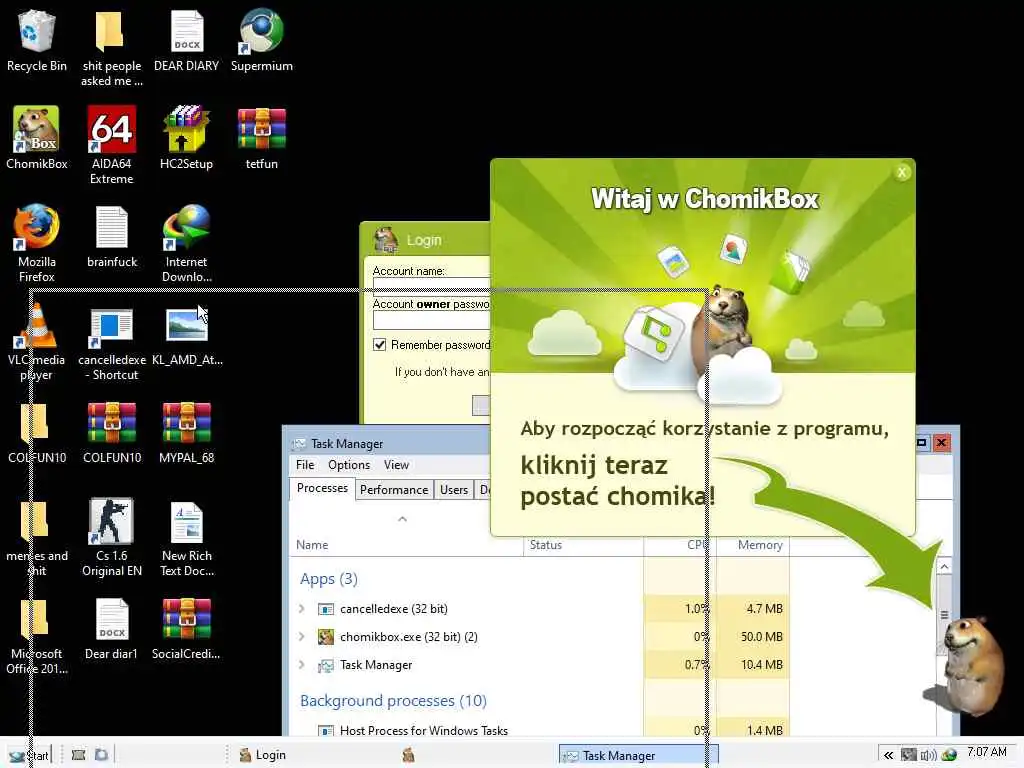Close the Witaj w ChomikBox popup

tap(902, 172)
